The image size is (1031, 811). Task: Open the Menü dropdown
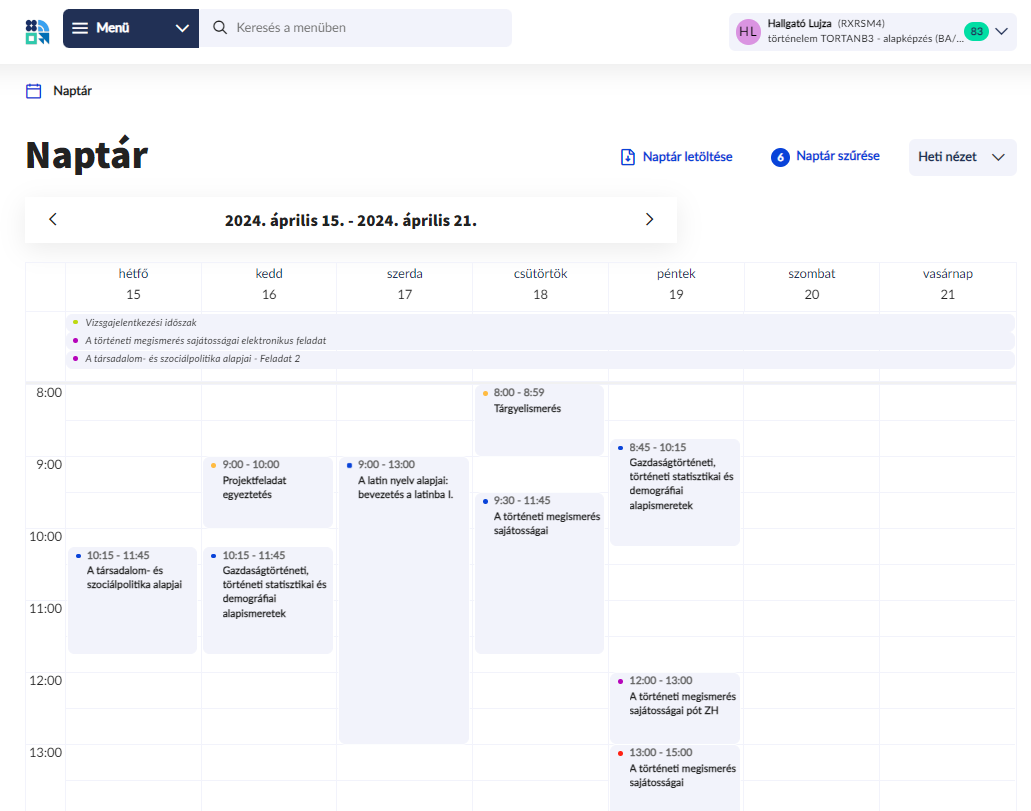pos(130,28)
